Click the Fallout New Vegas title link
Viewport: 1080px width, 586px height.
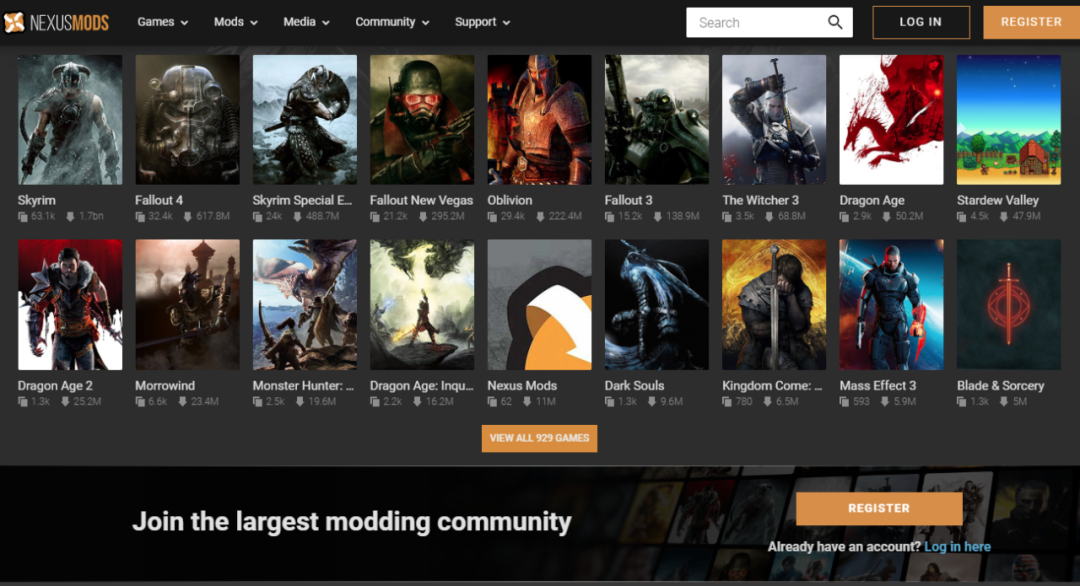(x=422, y=200)
